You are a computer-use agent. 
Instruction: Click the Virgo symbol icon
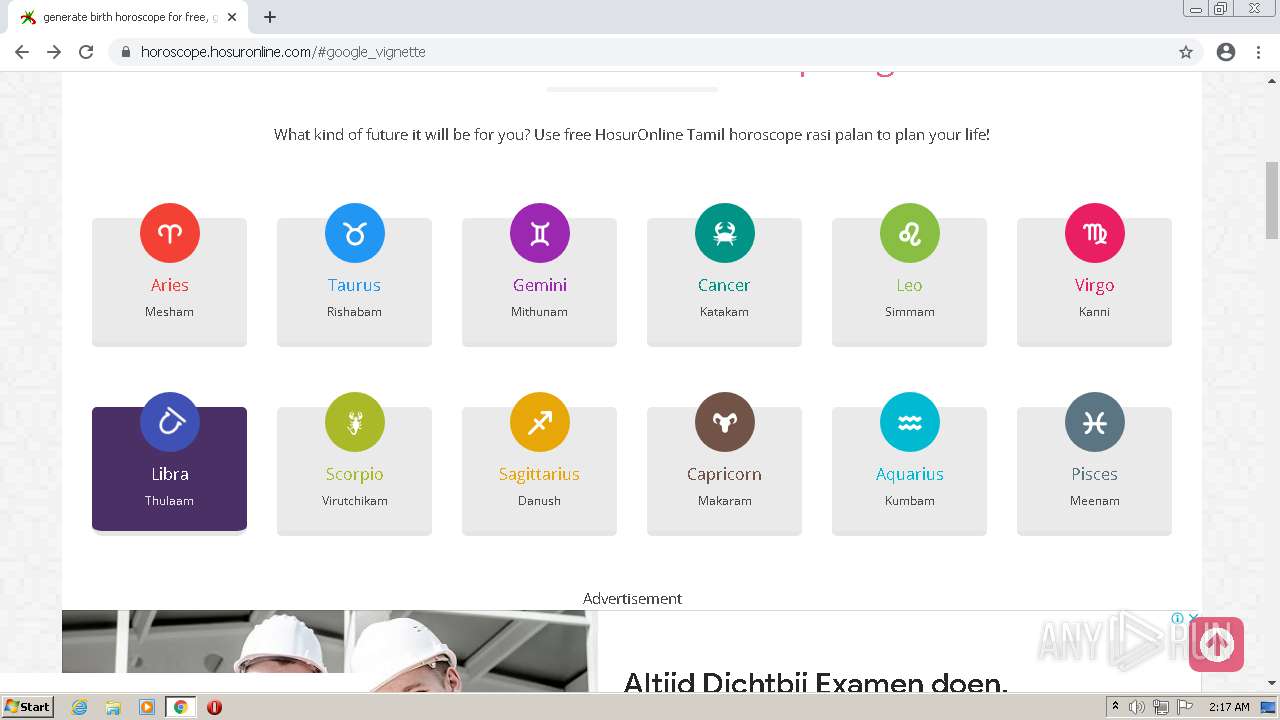[x=1095, y=233]
